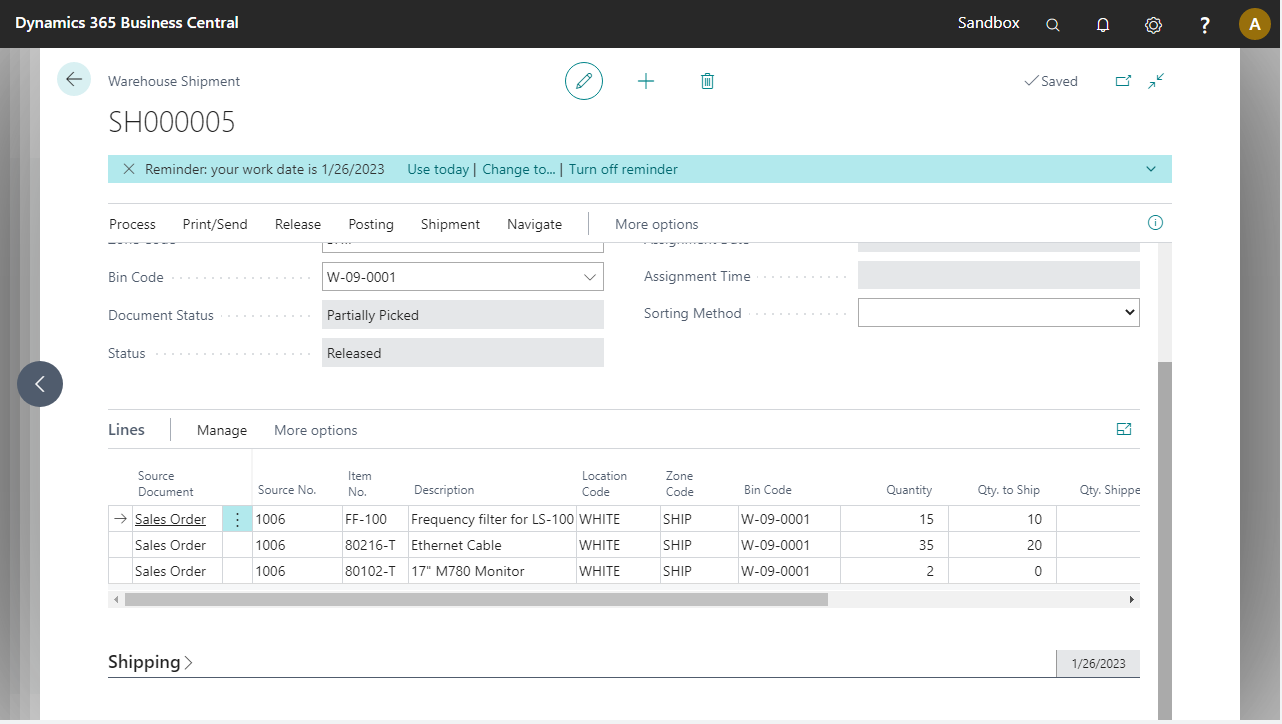Image resolution: width=1282 pixels, height=724 pixels.
Task: Dismiss the work date reminder
Action: [129, 169]
